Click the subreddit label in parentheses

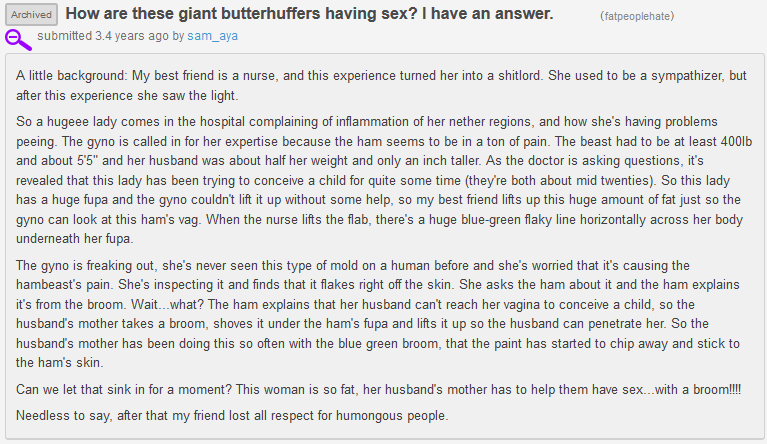coord(637,16)
